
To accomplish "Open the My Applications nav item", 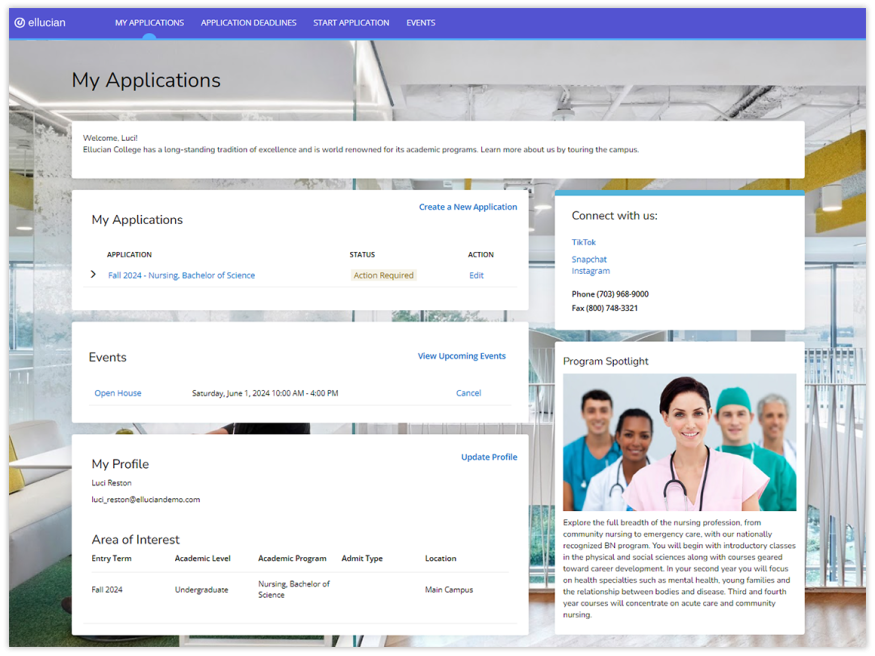I will coord(149,22).
